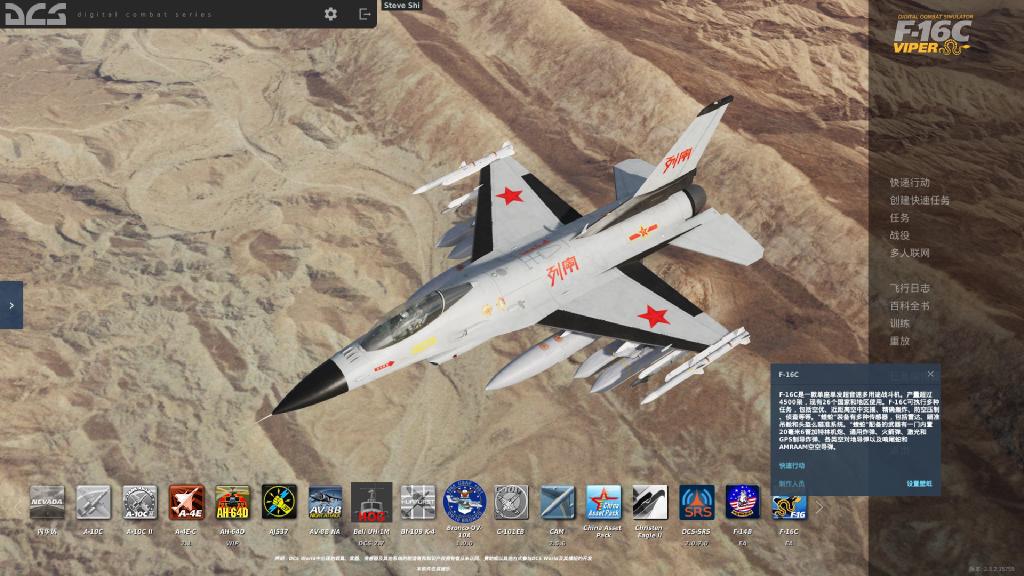This screenshot has height=576, width=1024.
Task: Select the Nevada terrain module icon
Action: tap(47, 502)
